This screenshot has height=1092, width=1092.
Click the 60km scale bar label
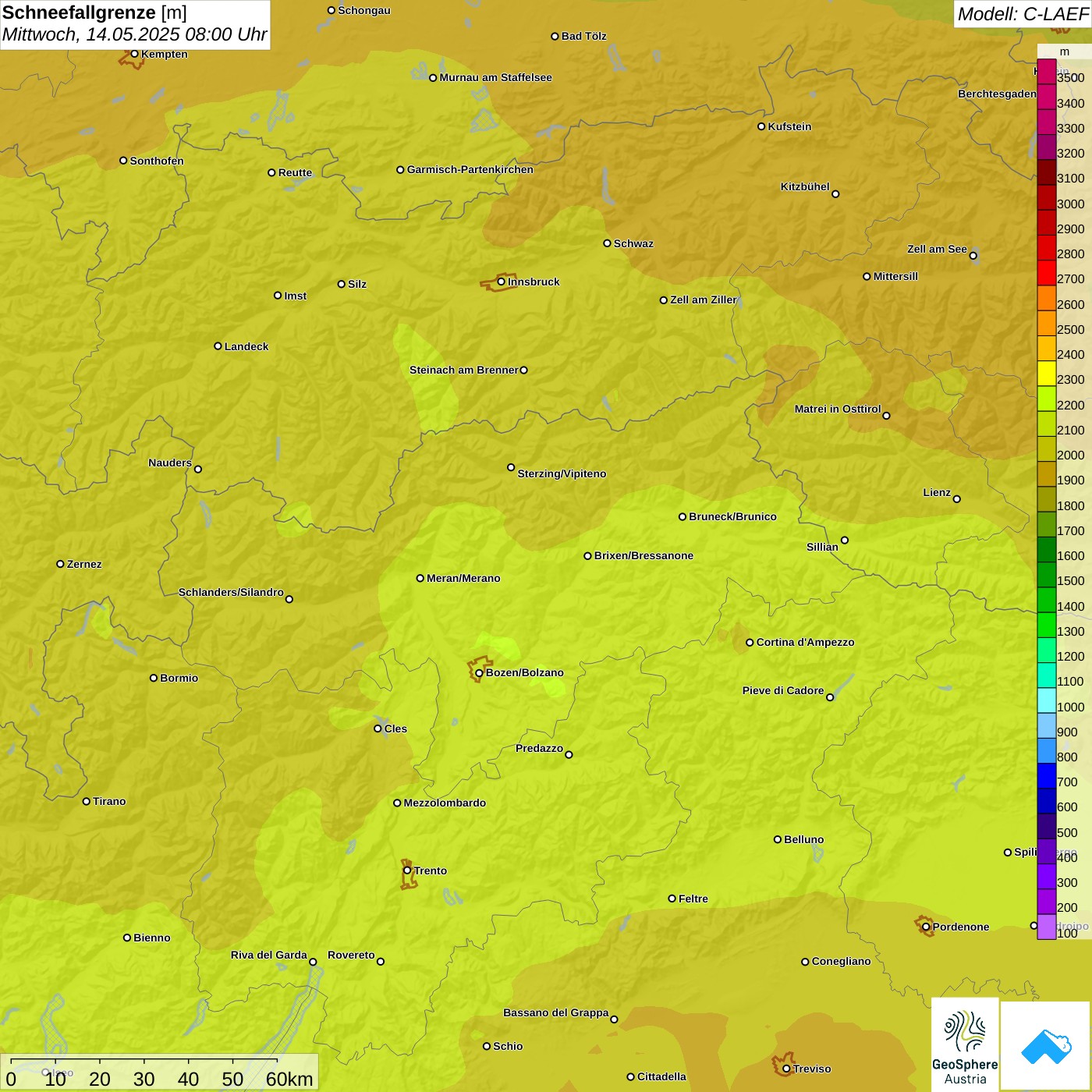[x=289, y=1079]
